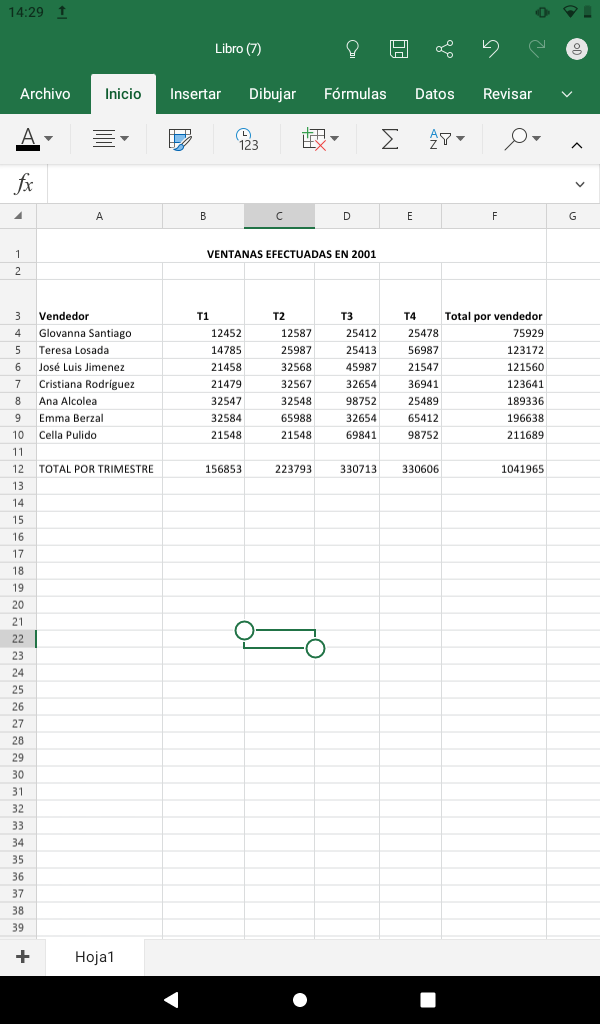Open the Archivo tab
The height and width of the screenshot is (1024, 600).
[x=45, y=94]
